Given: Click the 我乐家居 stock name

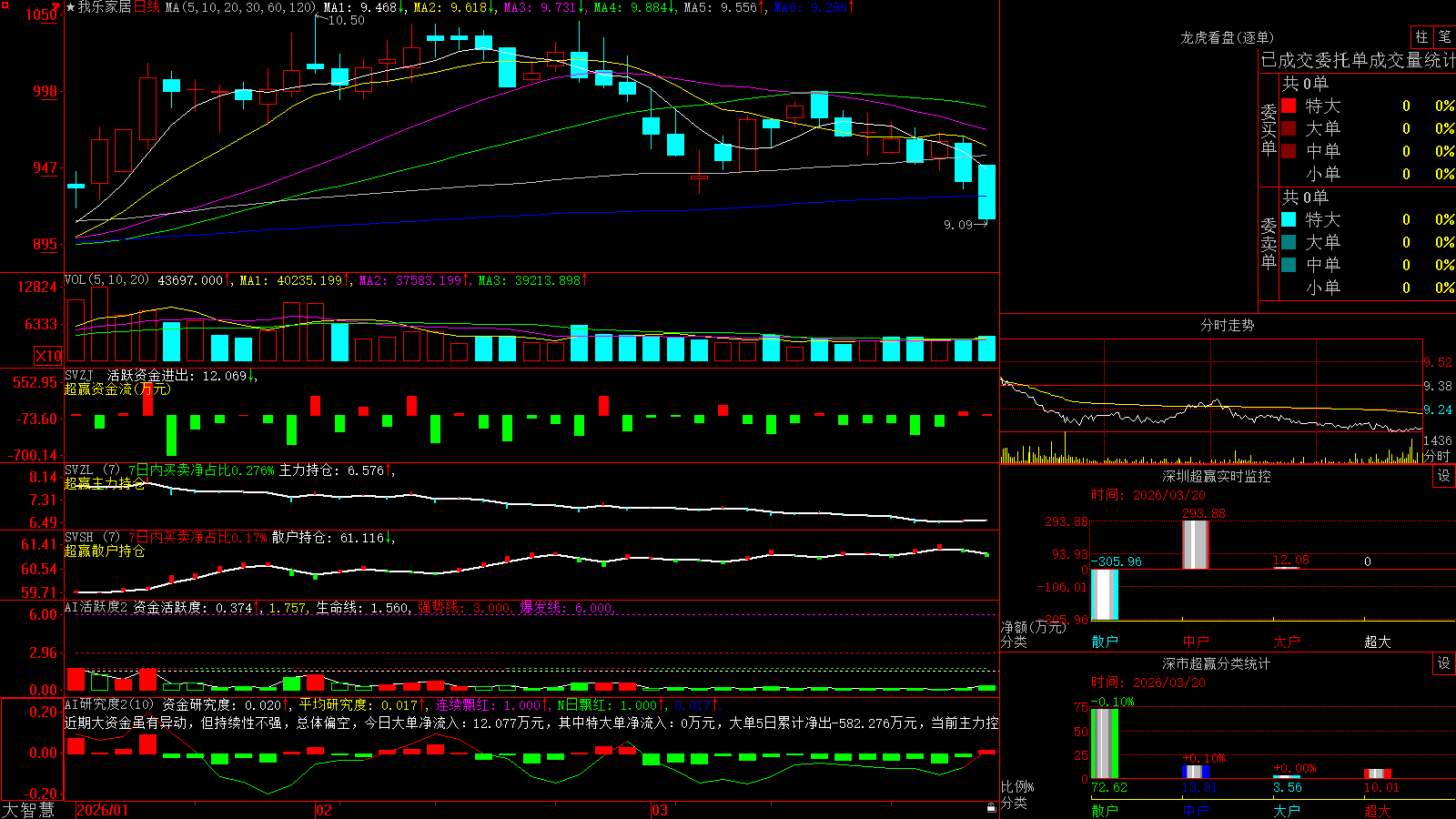Looking at the screenshot, I should point(105,7).
